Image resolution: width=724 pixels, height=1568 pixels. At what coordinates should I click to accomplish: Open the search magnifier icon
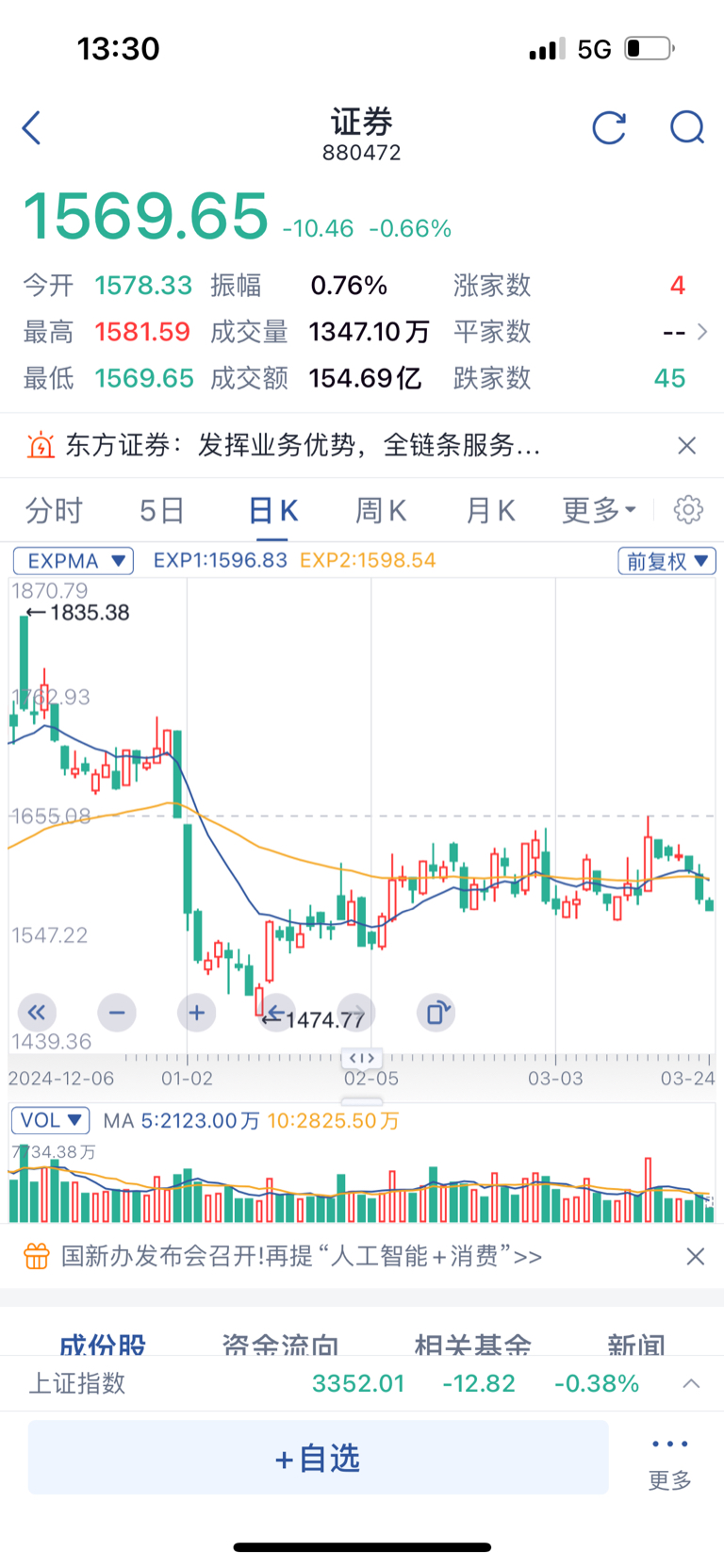687,127
